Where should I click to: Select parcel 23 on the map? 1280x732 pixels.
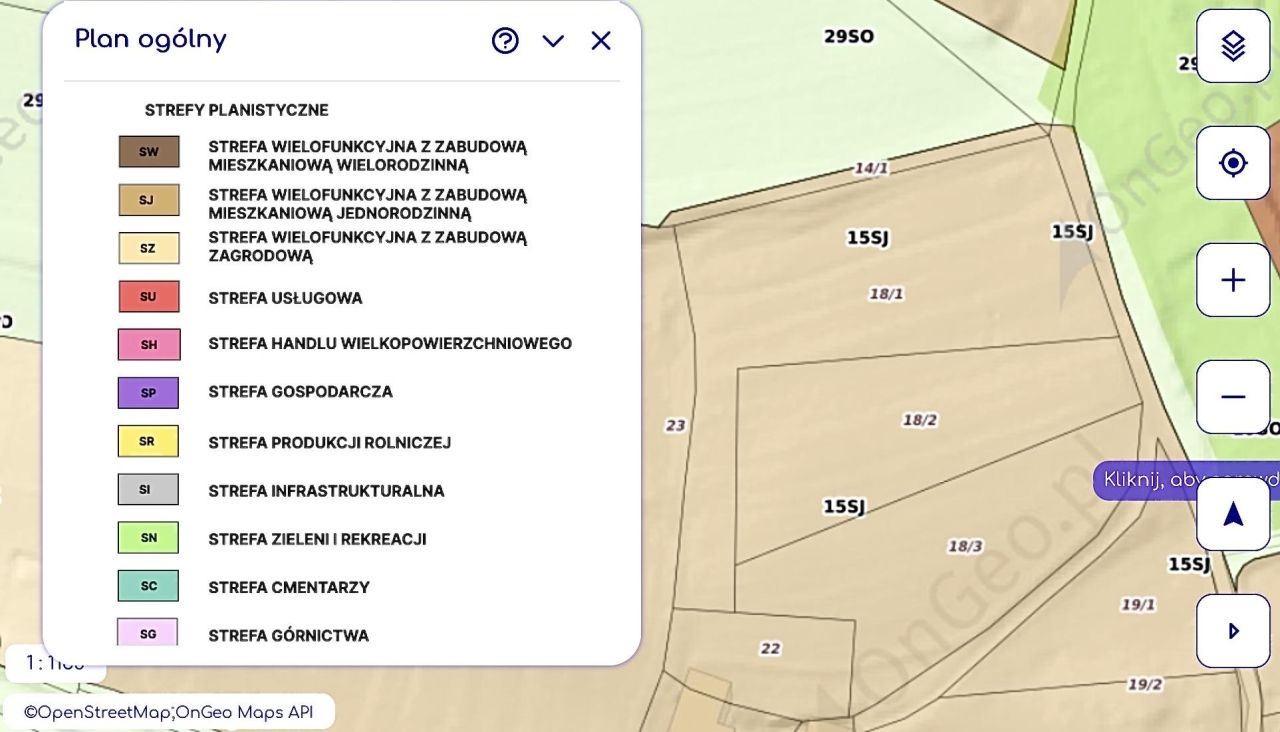tap(676, 425)
